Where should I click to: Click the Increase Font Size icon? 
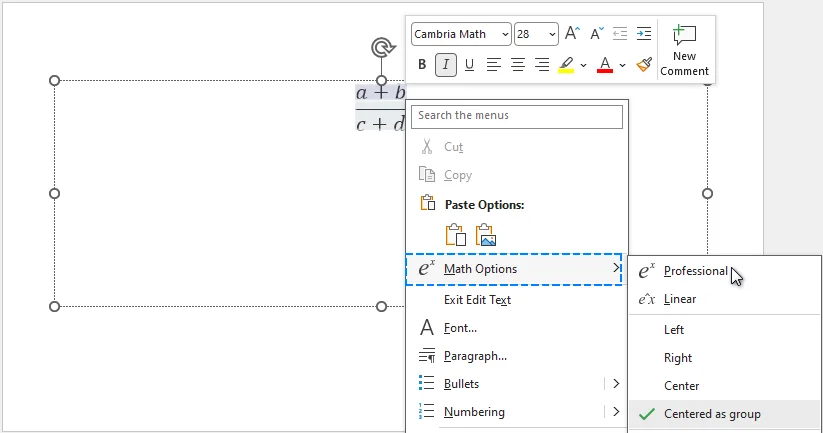pyautogui.click(x=572, y=34)
